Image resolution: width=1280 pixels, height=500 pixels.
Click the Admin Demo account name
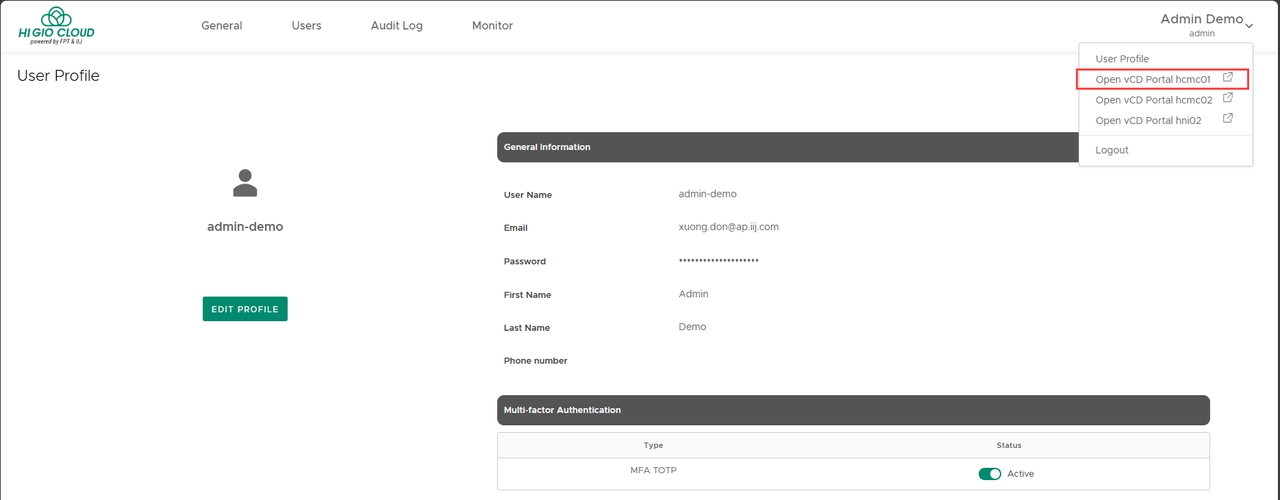click(x=1201, y=19)
